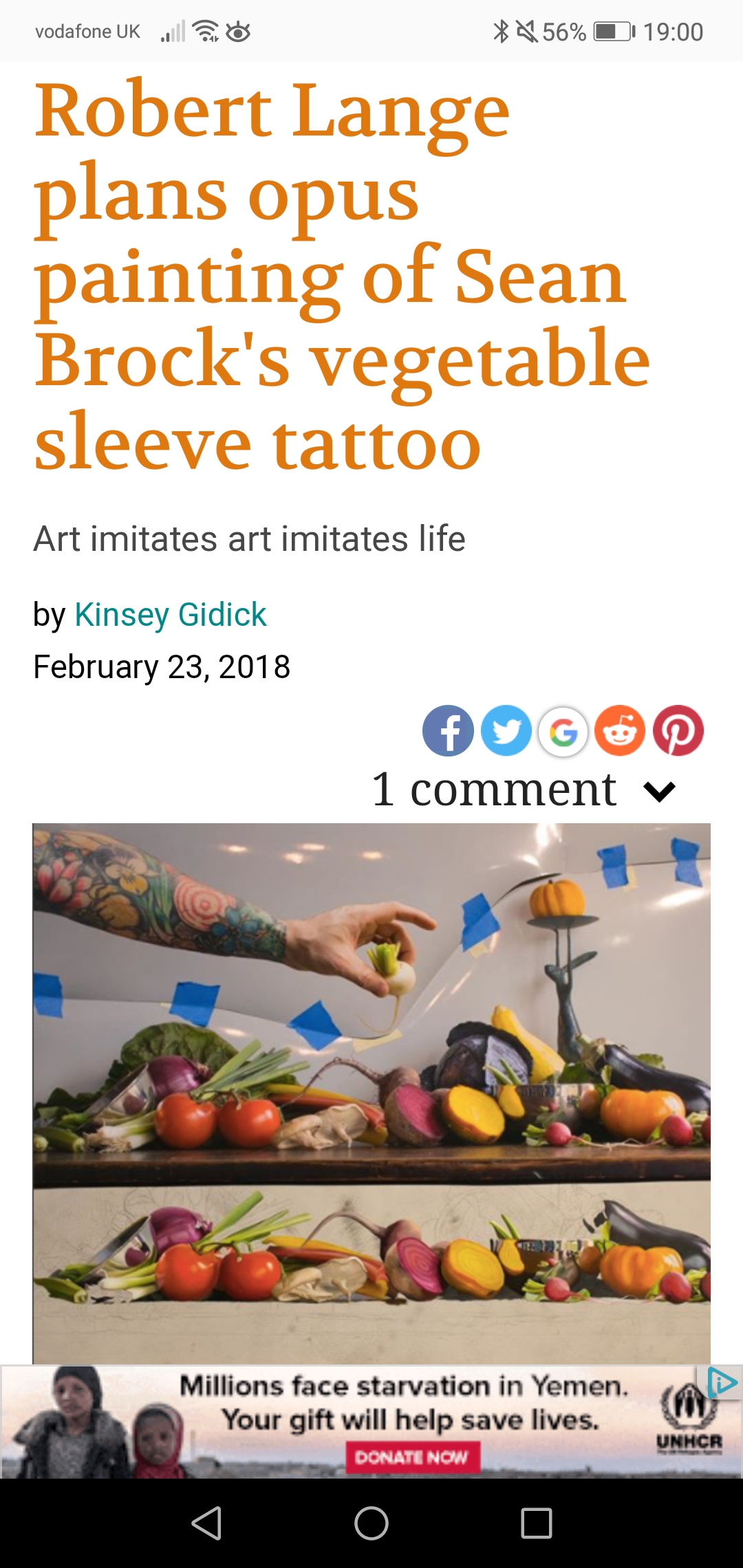The image size is (743, 1568).
Task: Open author Kinsey Gidick's page
Action: tap(170, 614)
